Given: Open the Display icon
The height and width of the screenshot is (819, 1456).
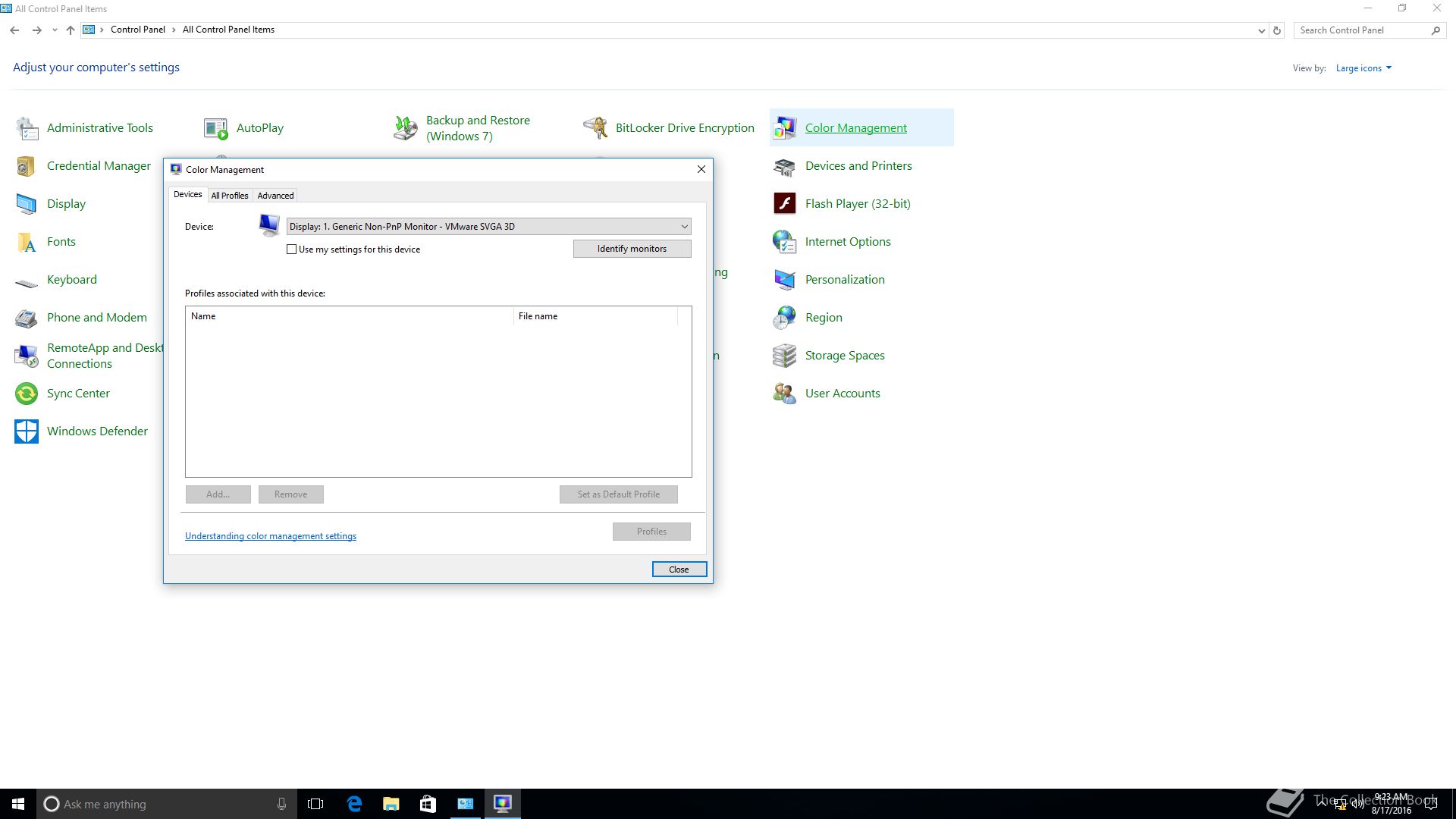Looking at the screenshot, I should coord(27,204).
